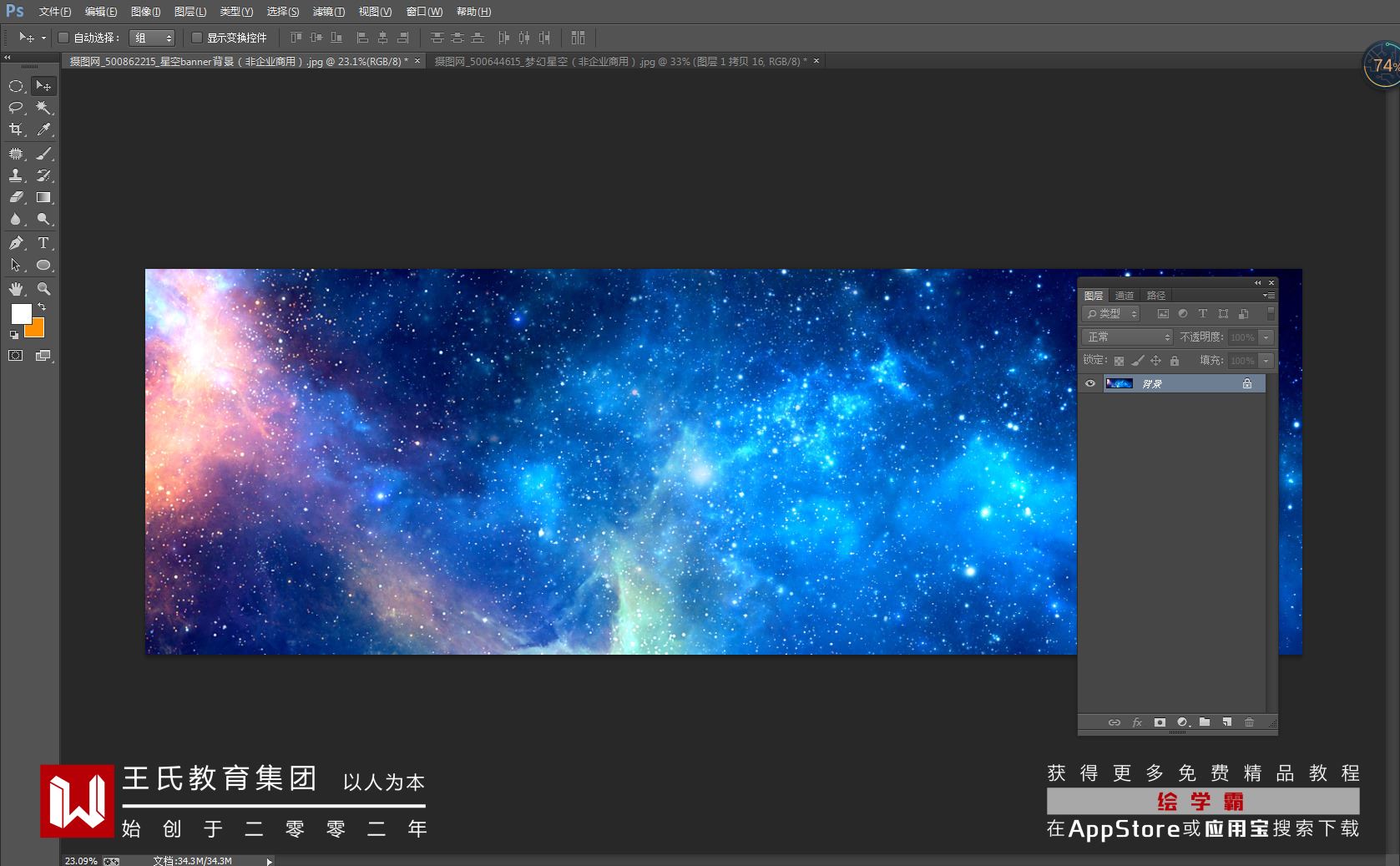This screenshot has height=866, width=1400.
Task: Swap foreground and background colors
Action: [42, 307]
